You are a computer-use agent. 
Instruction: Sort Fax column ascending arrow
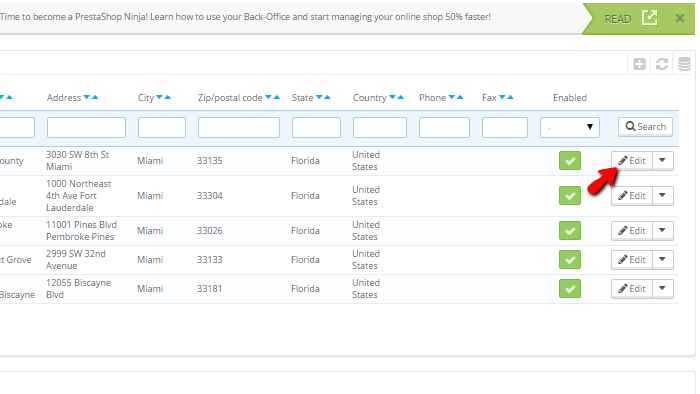[x=510, y=97]
